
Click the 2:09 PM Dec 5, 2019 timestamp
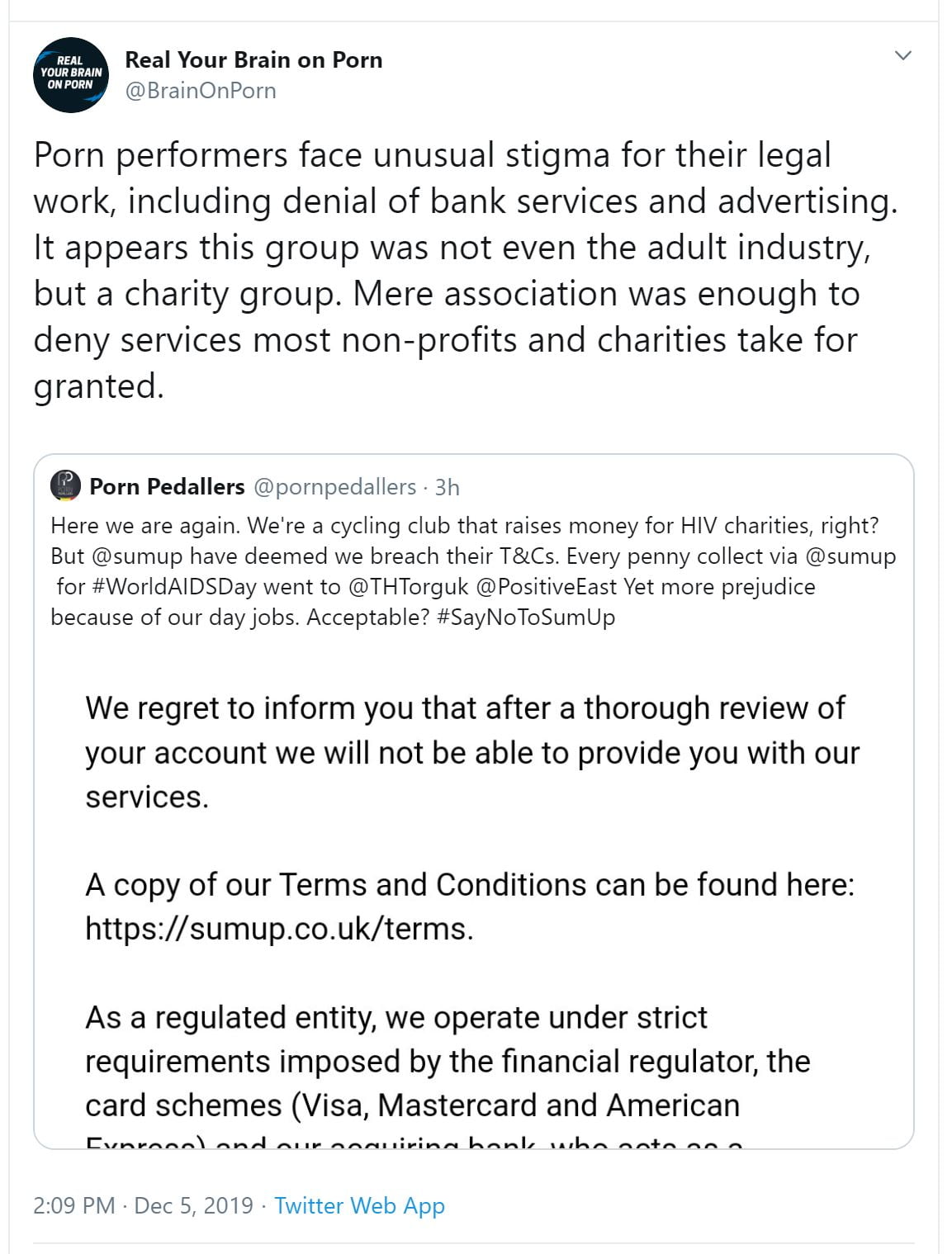pyautogui.click(x=143, y=1205)
